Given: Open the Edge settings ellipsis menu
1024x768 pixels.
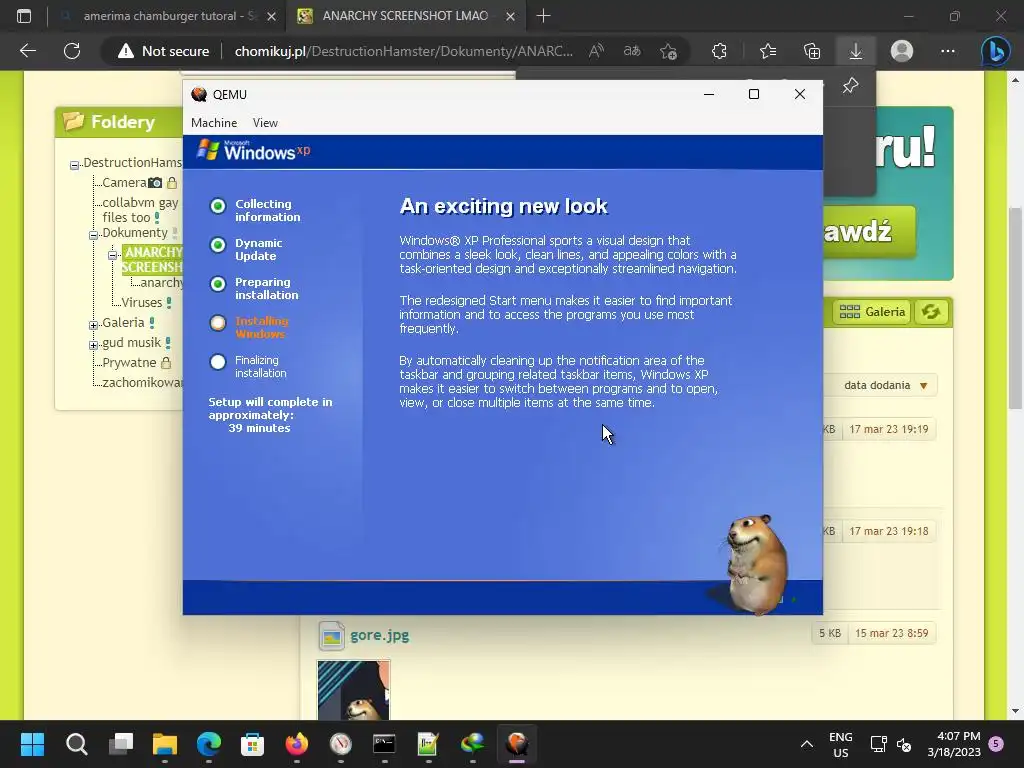Looking at the screenshot, I should [x=948, y=51].
